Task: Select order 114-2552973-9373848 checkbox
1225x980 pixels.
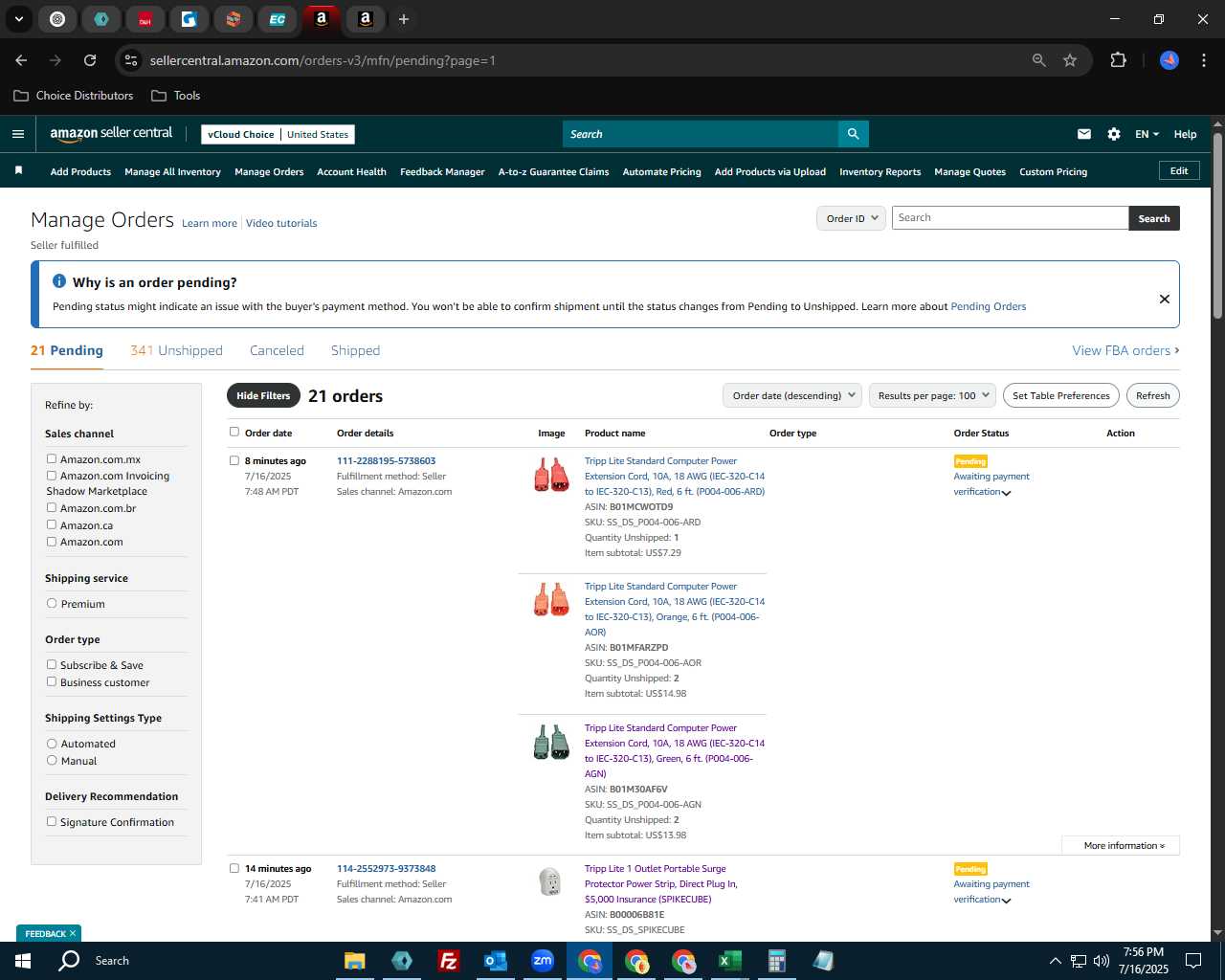Action: [234, 868]
